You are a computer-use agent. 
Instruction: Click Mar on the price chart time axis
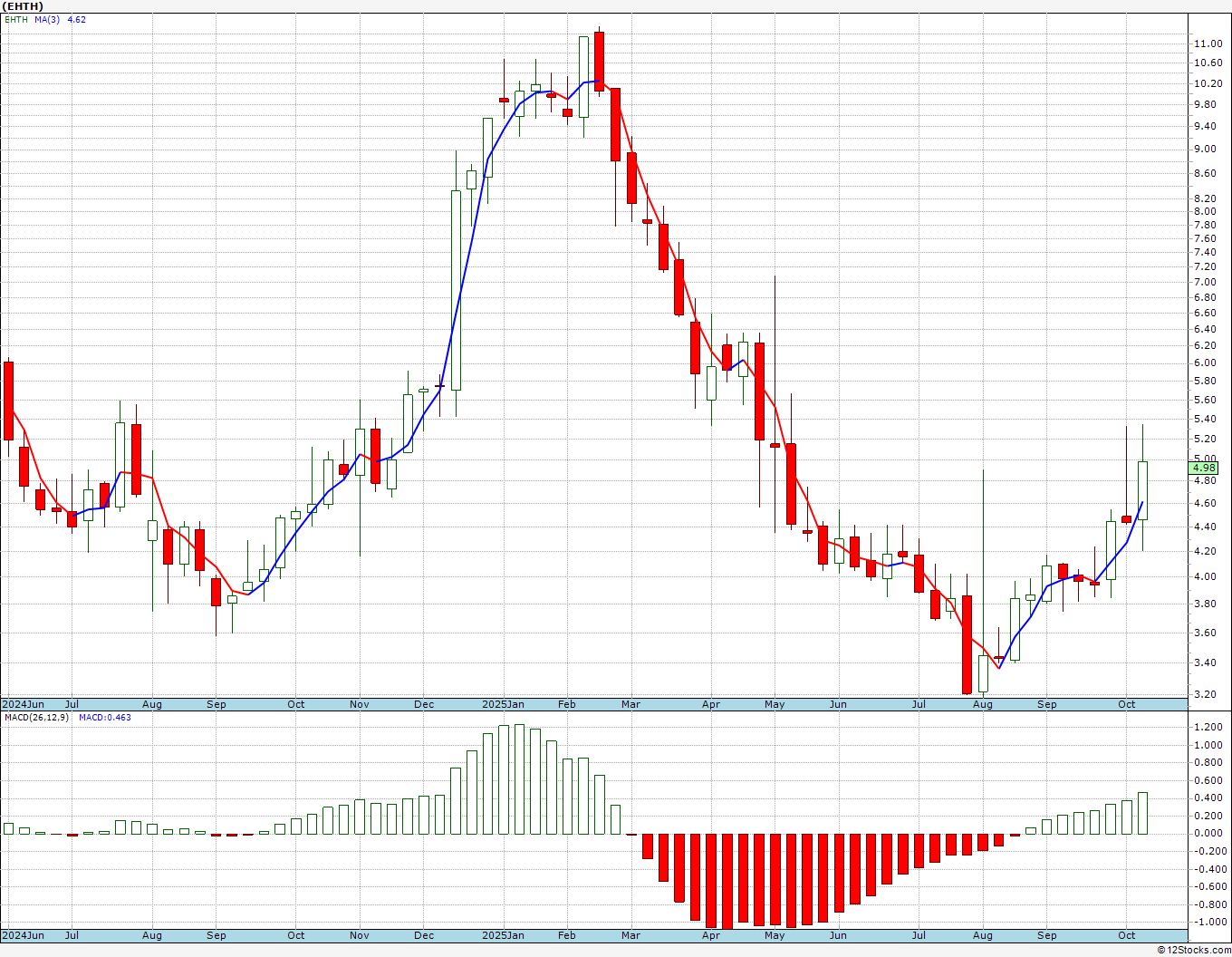pos(630,704)
